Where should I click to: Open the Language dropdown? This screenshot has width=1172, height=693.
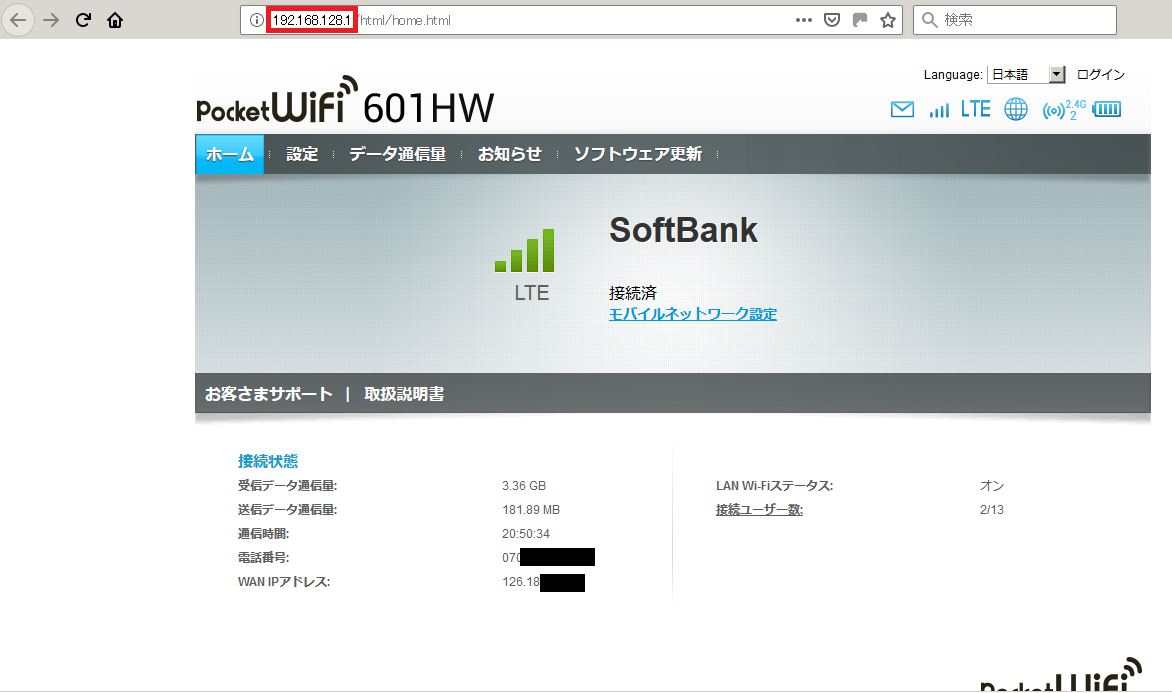pyautogui.click(x=1026, y=75)
